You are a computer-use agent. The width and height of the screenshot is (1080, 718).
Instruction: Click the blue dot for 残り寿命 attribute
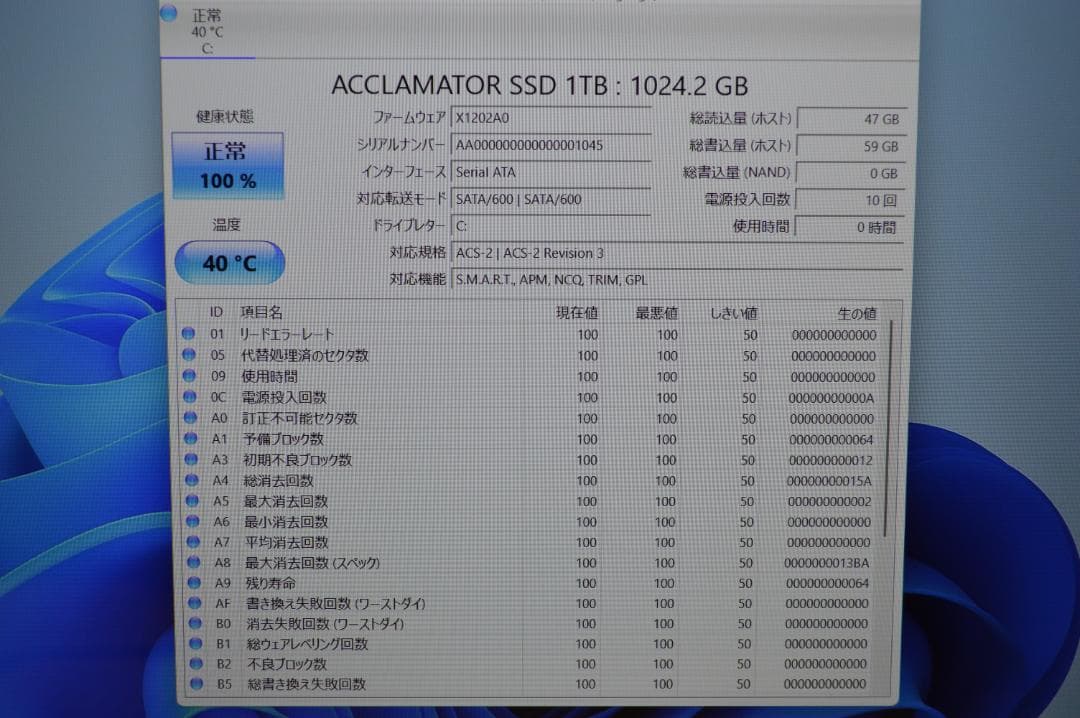(x=192, y=583)
